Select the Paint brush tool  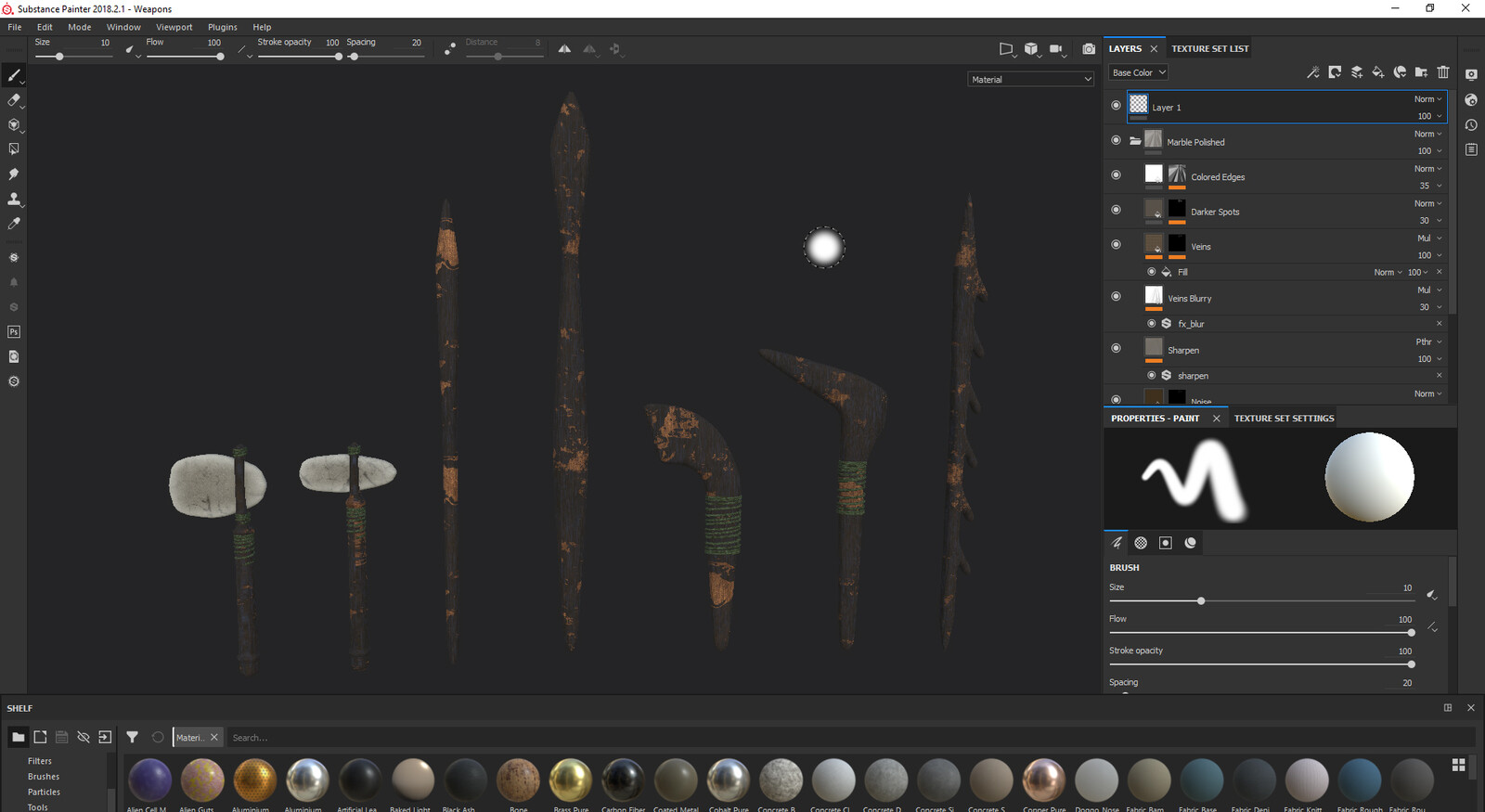(x=14, y=75)
